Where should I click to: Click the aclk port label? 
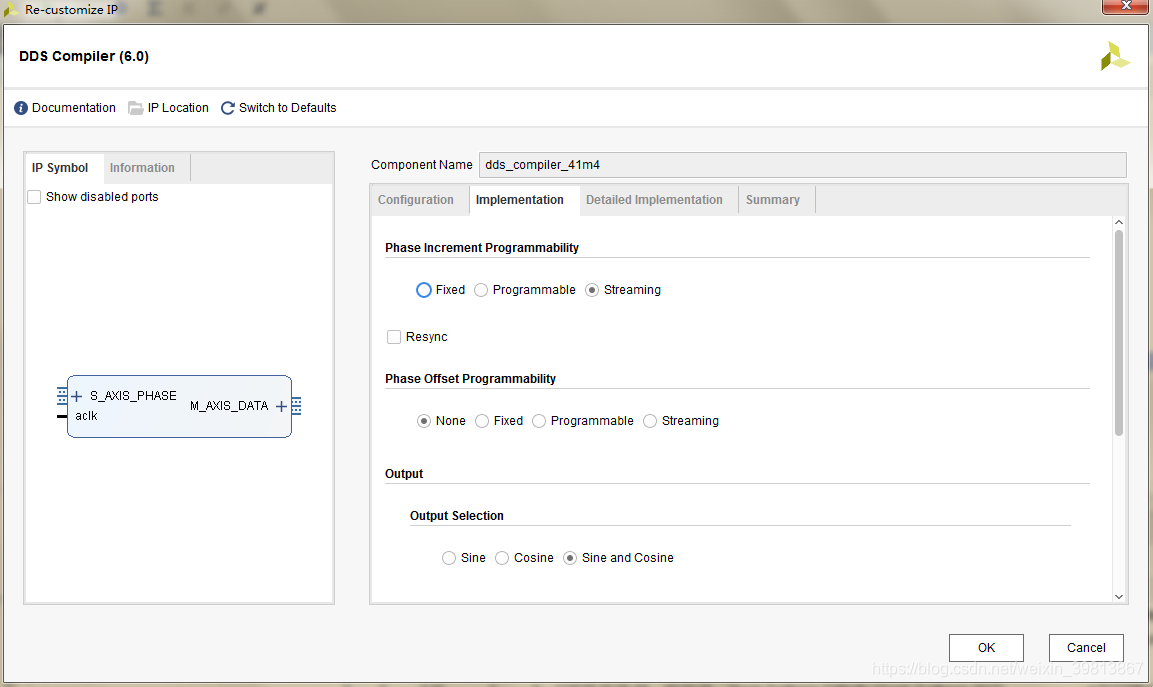(86, 416)
